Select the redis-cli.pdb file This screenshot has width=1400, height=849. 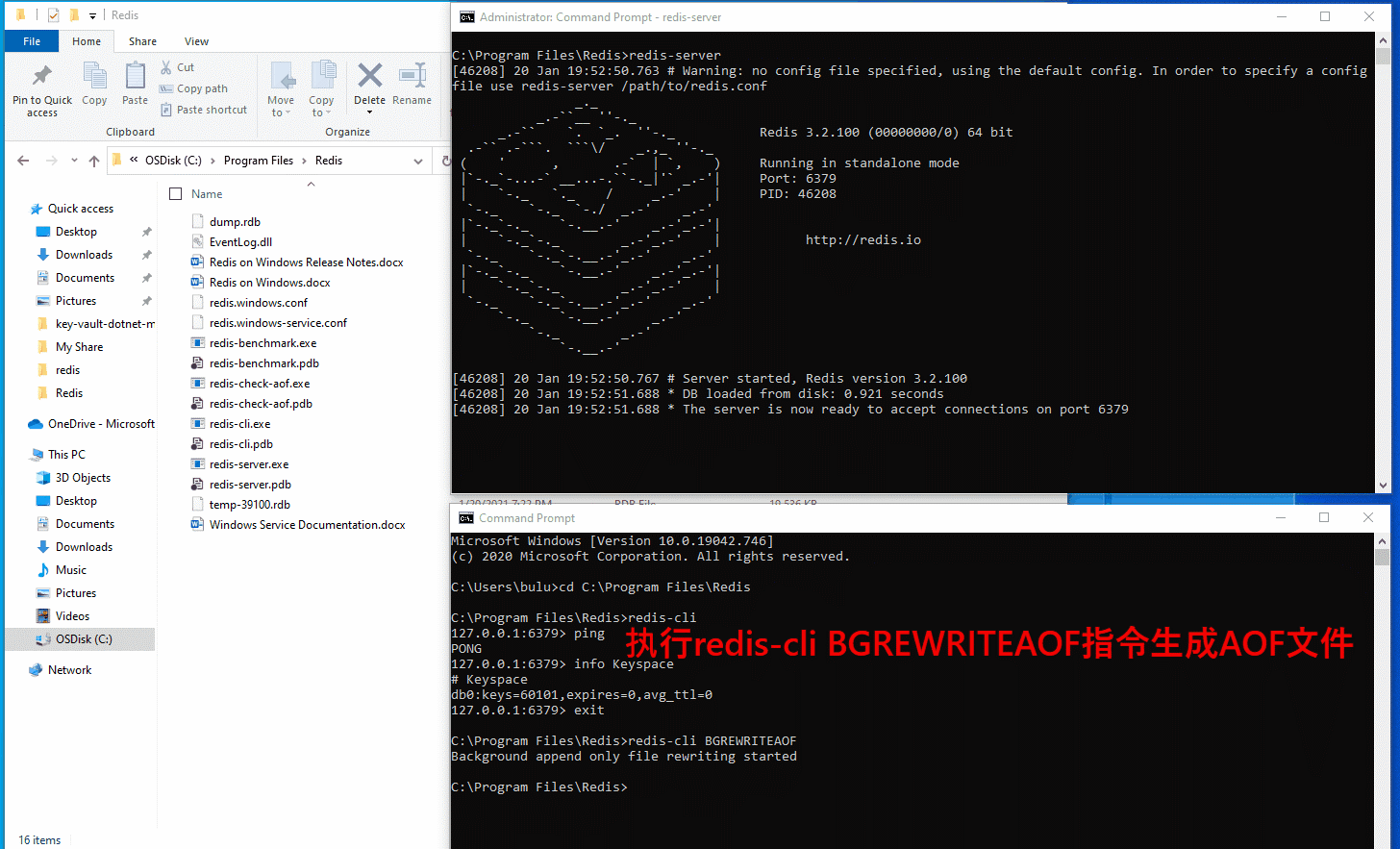(240, 444)
